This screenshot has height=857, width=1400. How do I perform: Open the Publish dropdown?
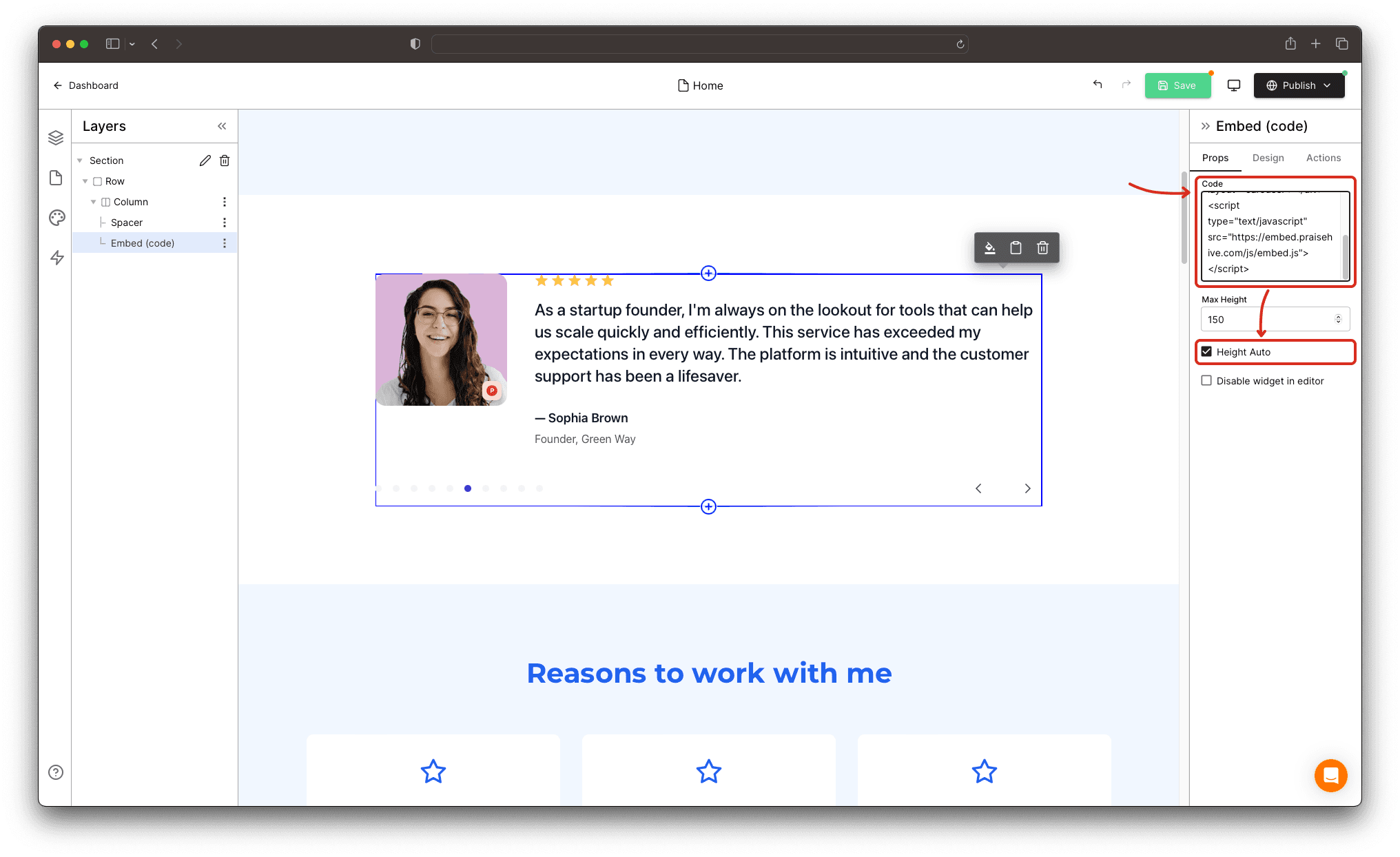tap(1299, 85)
